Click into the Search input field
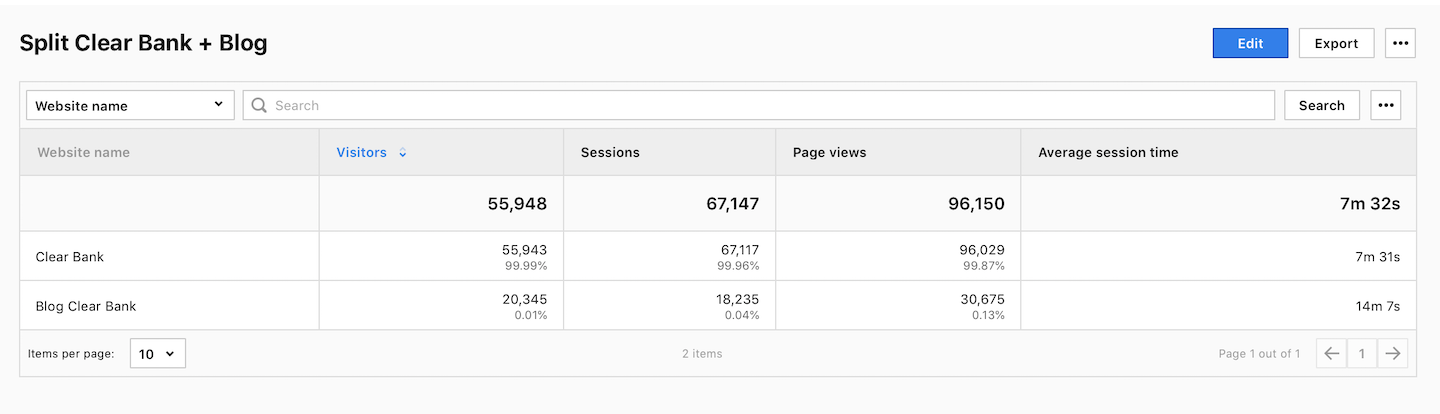 pyautogui.click(x=759, y=105)
